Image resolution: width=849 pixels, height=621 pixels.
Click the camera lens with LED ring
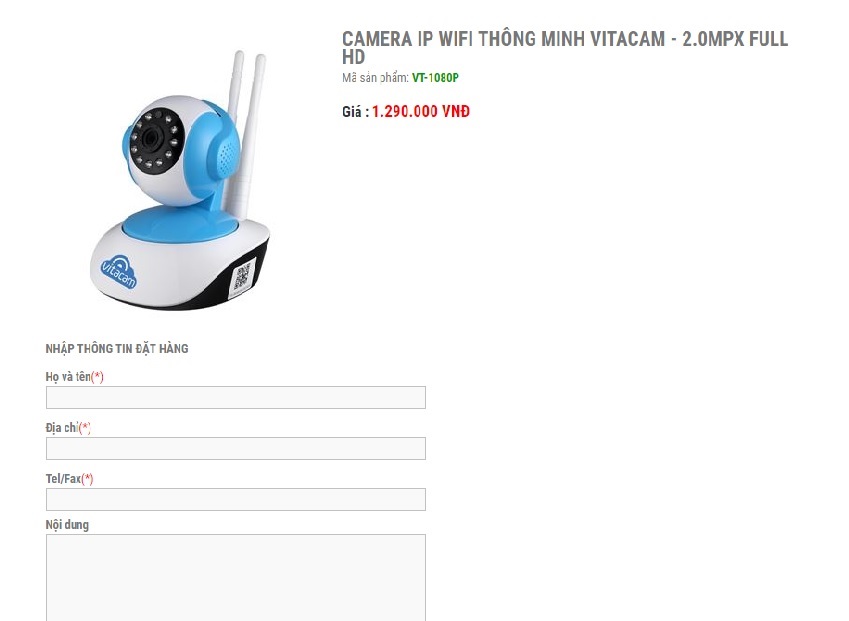point(153,140)
